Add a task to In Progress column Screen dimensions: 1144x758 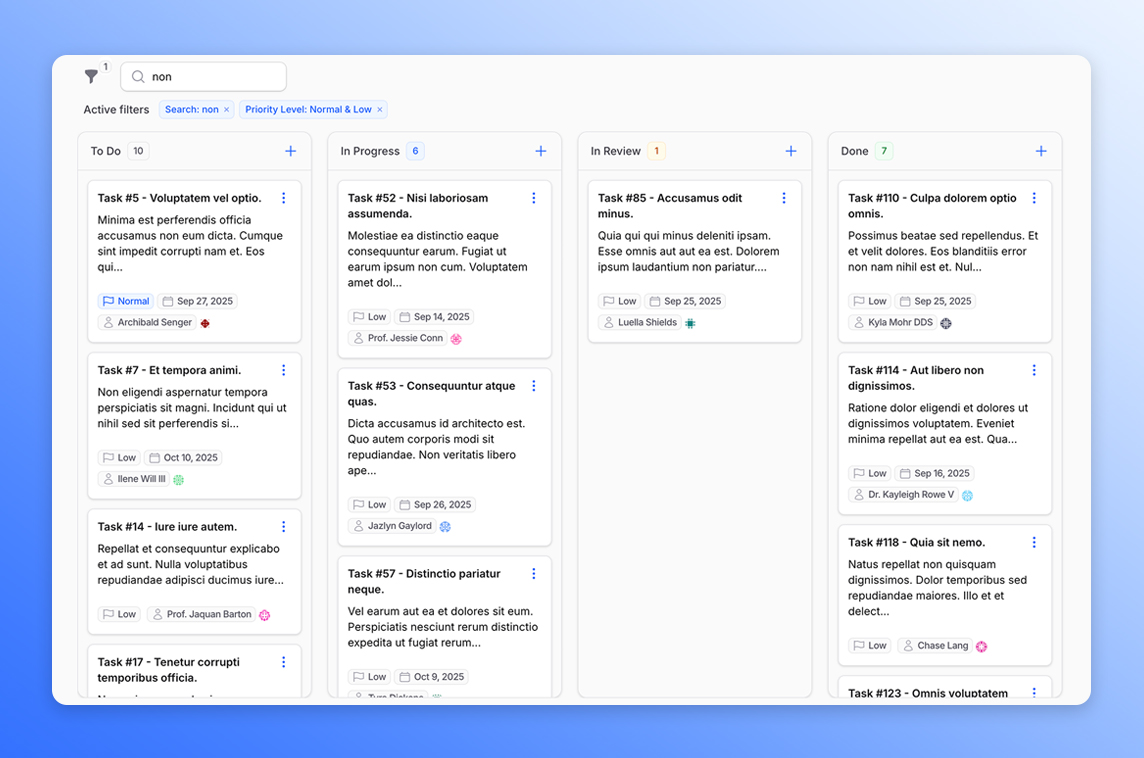540,151
